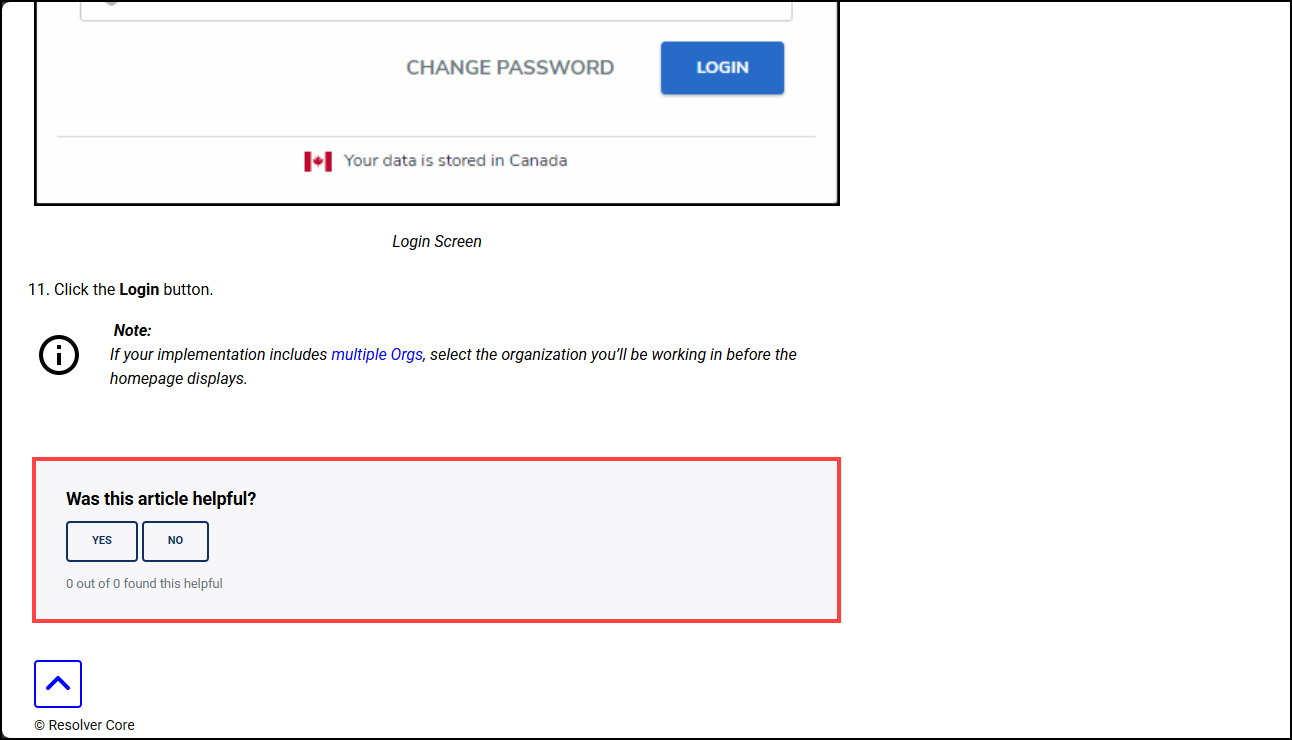Click the blue LOGIN button in the screenshot
1292x740 pixels.
(x=722, y=68)
